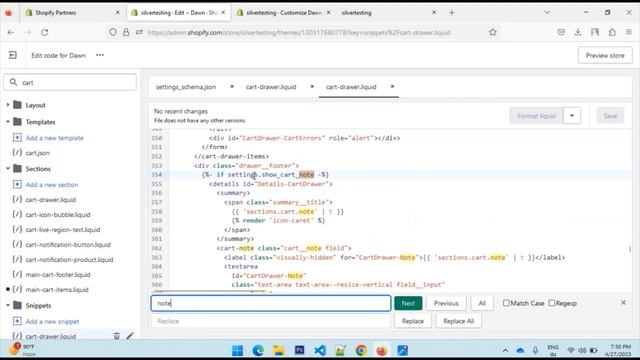Open Windows Start menu

[237, 350]
